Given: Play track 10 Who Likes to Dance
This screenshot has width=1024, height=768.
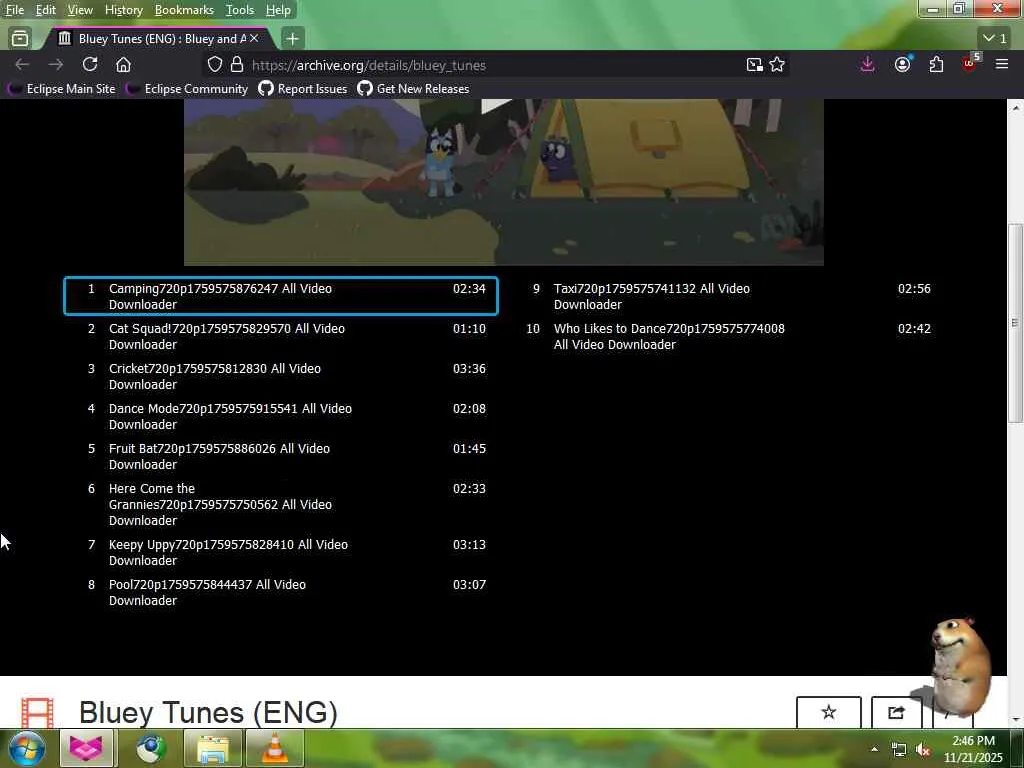Looking at the screenshot, I should coord(726,336).
